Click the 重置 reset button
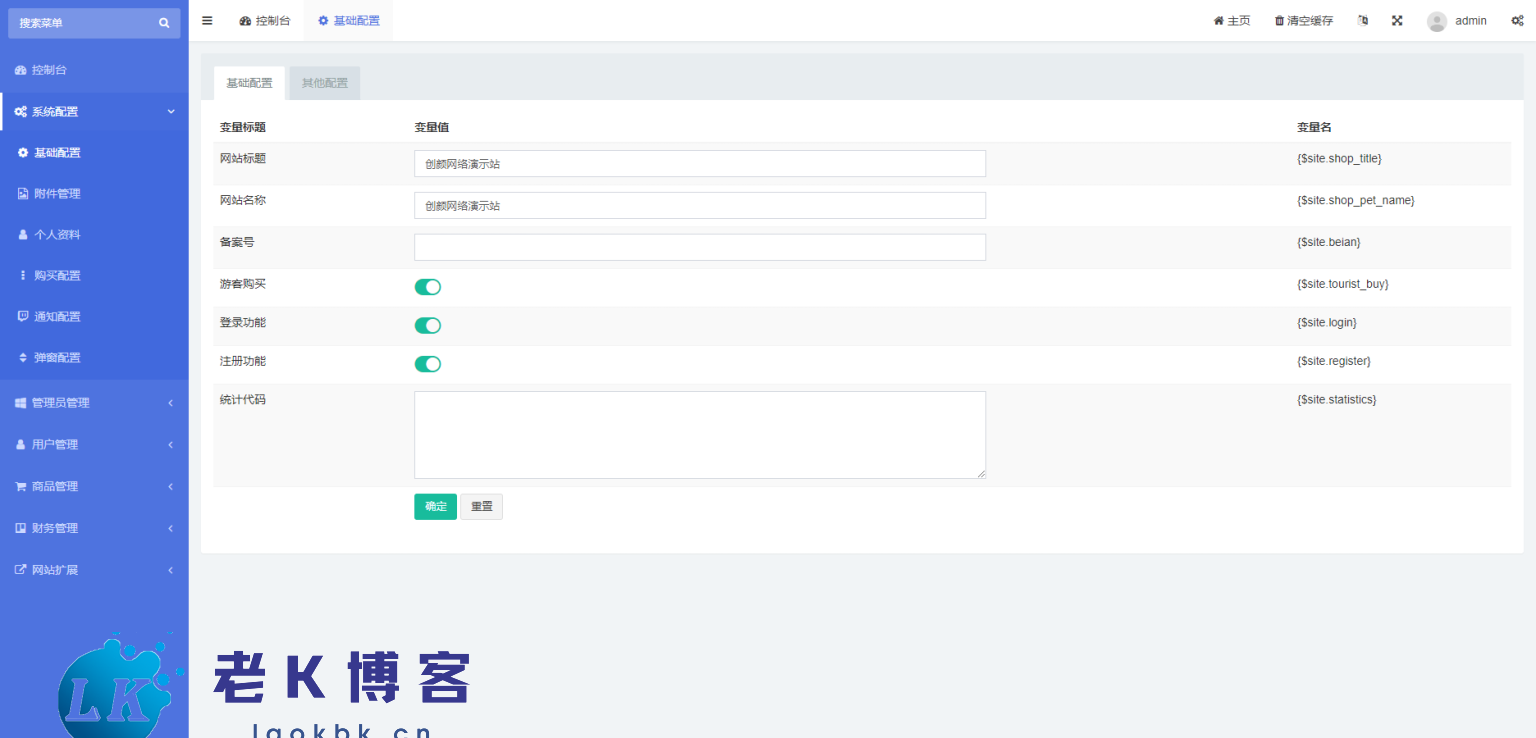This screenshot has width=1536, height=738. coord(482,507)
